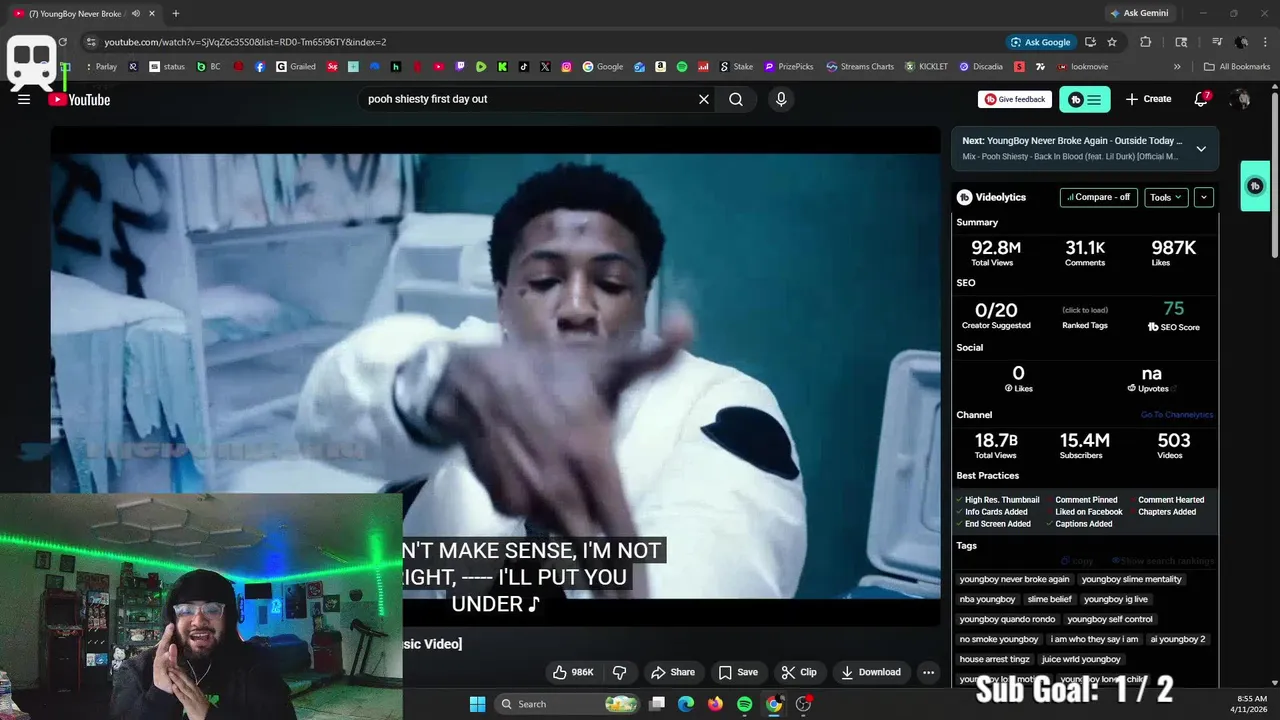
Task: Click the browser address bar URL
Action: click(x=245, y=42)
